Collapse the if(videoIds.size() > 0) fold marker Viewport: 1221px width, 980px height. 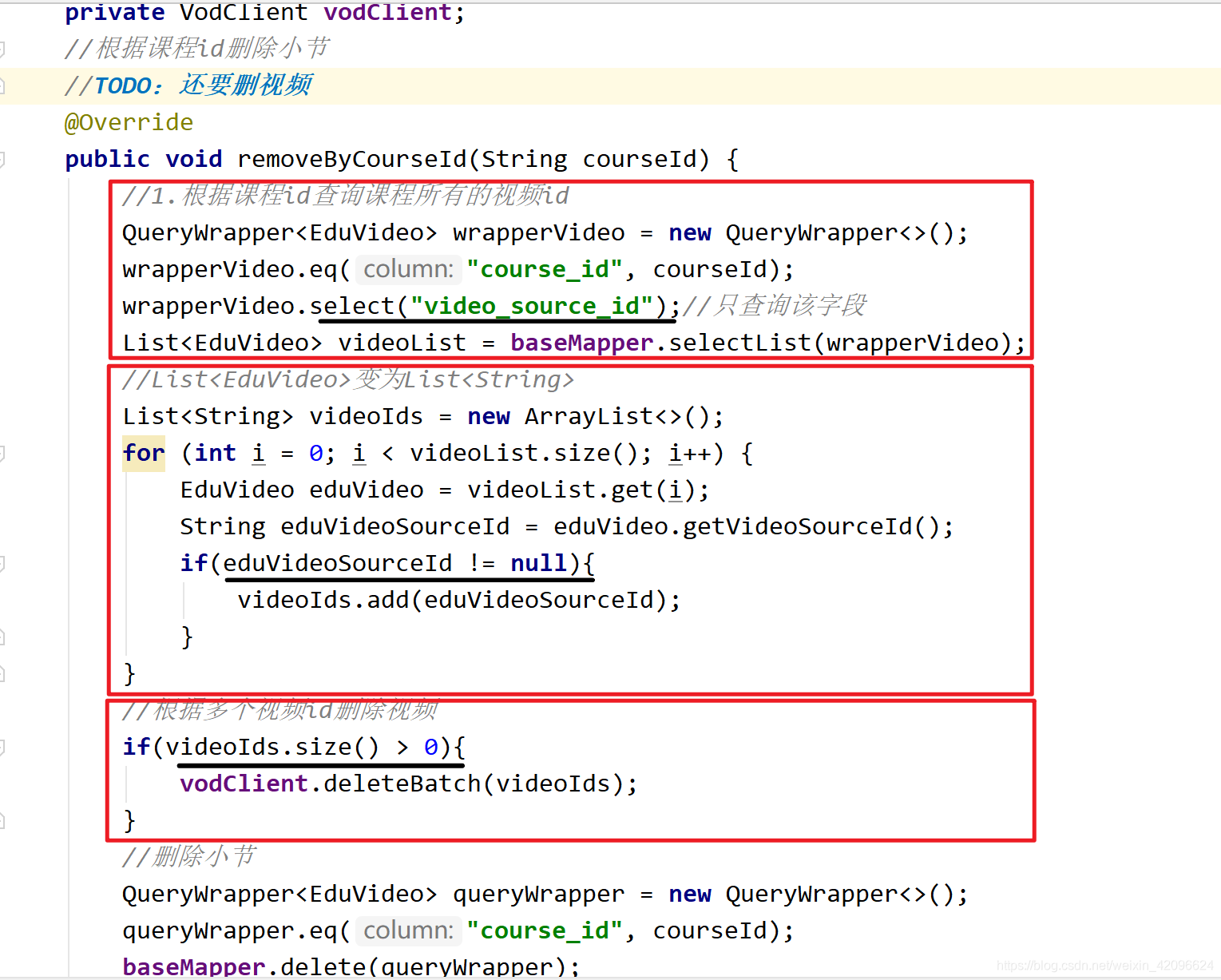[x=2, y=747]
